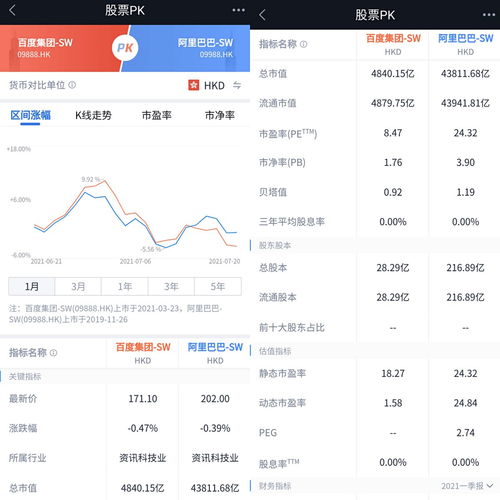
Task: Tap the 动态市盈率 value 1.58
Action: coord(393,403)
